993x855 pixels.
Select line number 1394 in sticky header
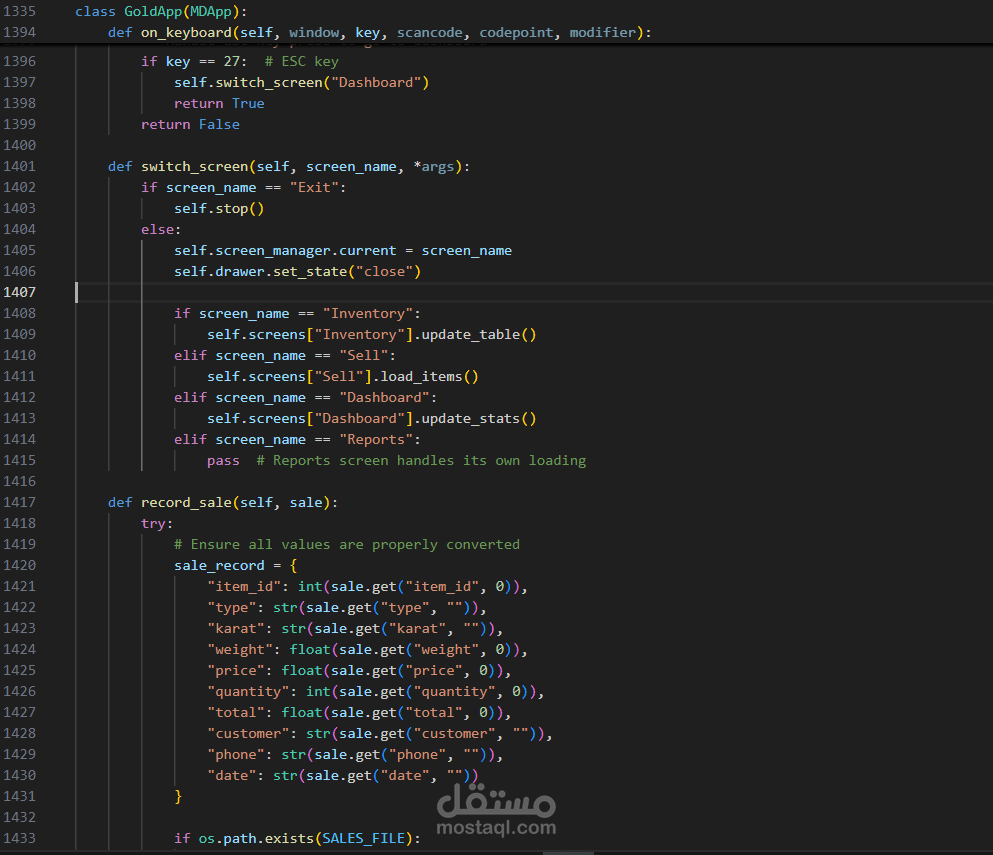20,32
